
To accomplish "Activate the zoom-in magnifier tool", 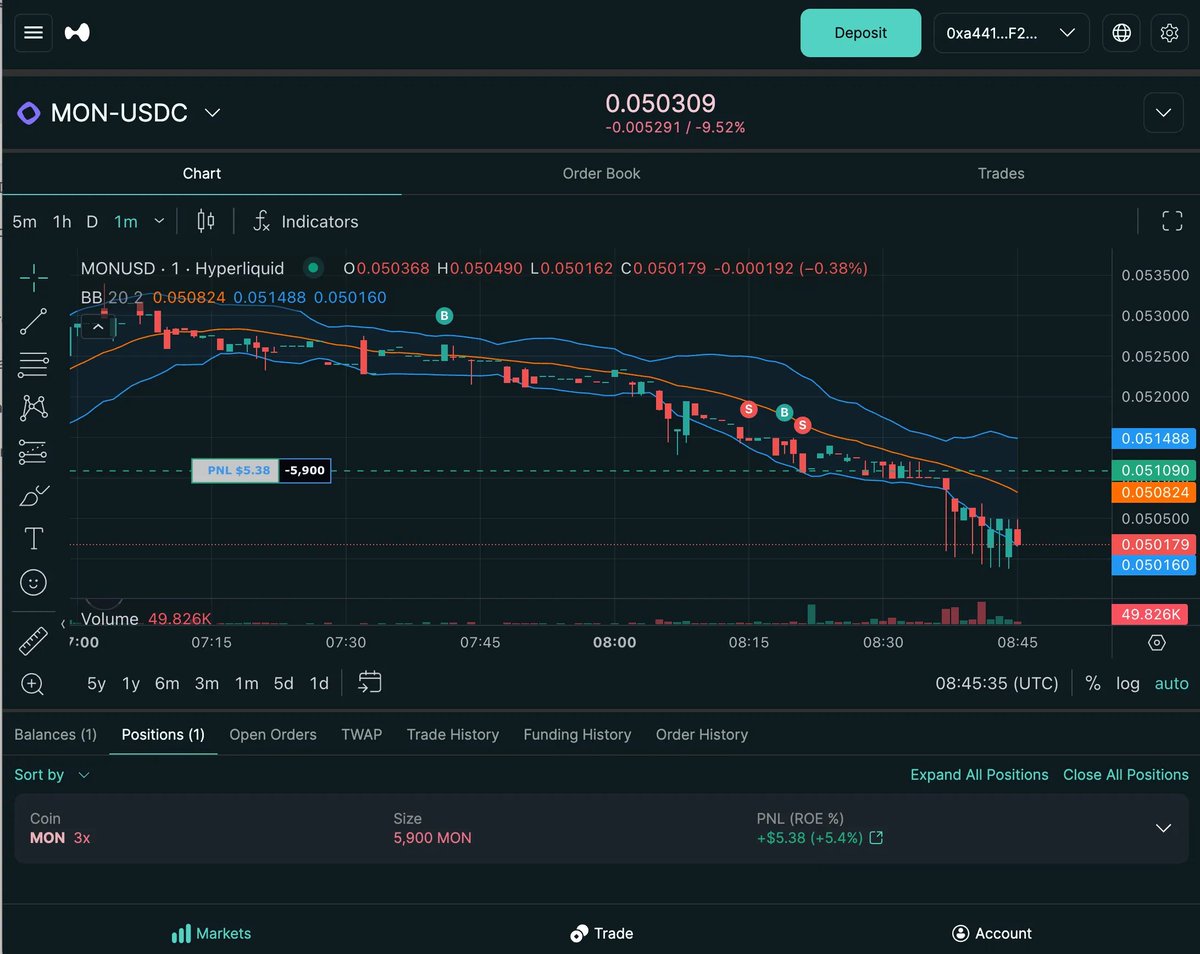I will (x=33, y=684).
